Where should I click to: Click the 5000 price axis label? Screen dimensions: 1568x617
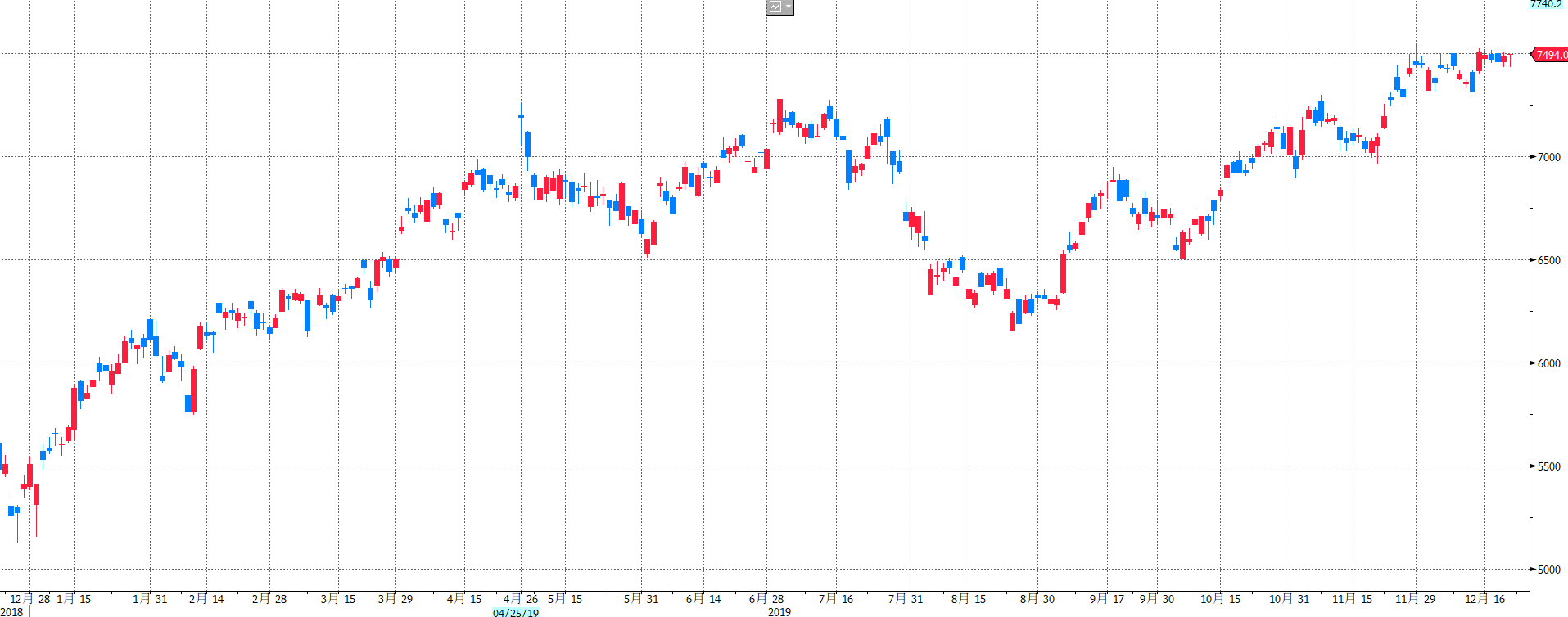pyautogui.click(x=1548, y=570)
